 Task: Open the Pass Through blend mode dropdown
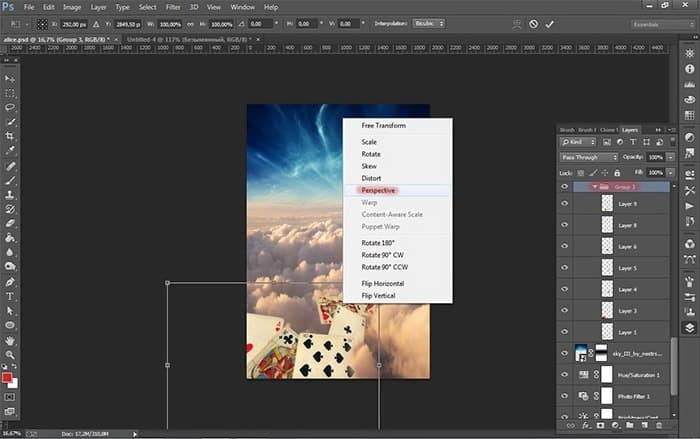588,157
